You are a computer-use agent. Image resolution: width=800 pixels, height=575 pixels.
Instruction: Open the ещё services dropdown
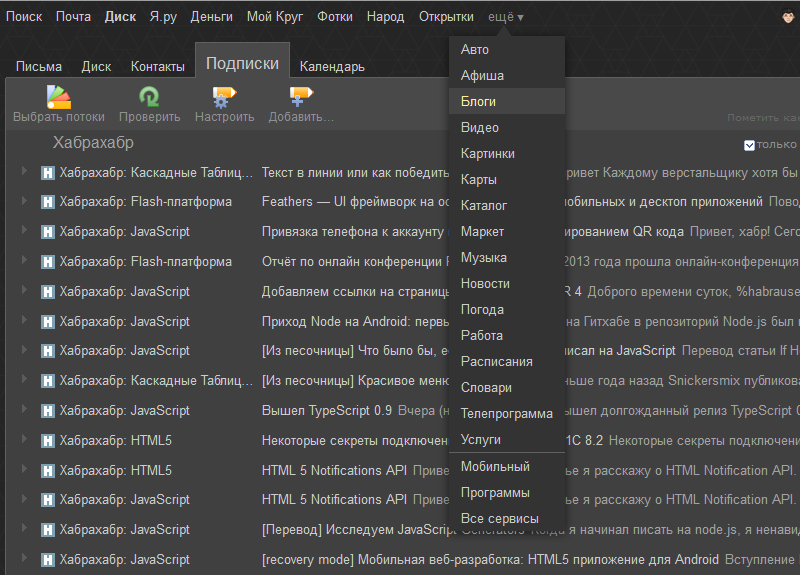point(505,17)
